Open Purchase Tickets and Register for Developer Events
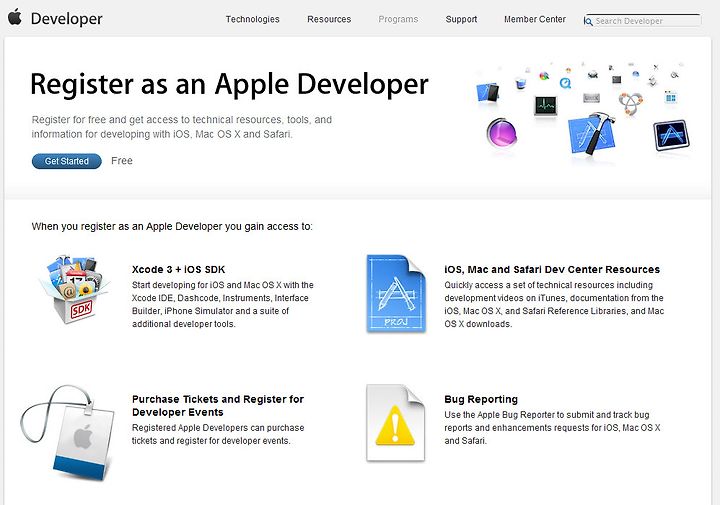 point(218,405)
